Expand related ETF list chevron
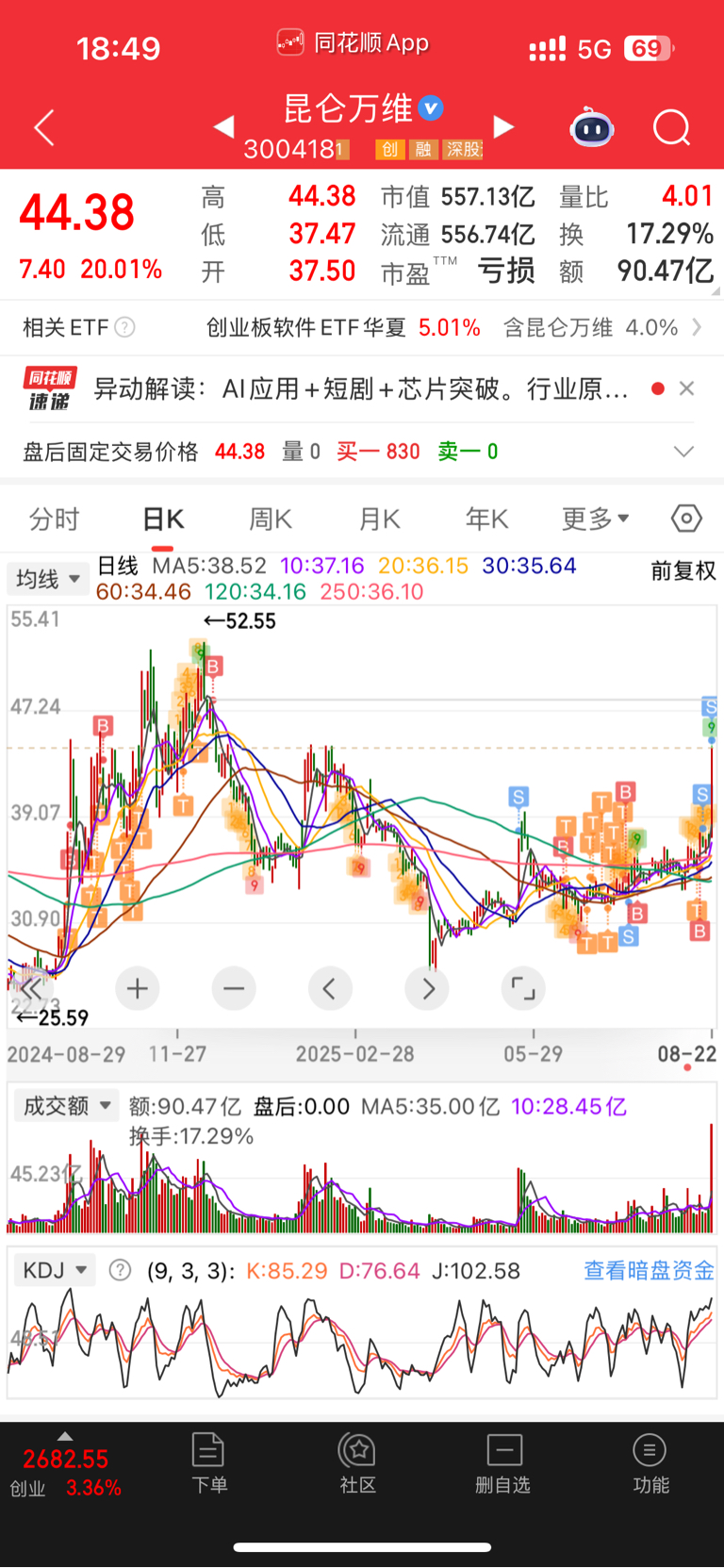Screen dimensions: 724x1568 (698, 327)
